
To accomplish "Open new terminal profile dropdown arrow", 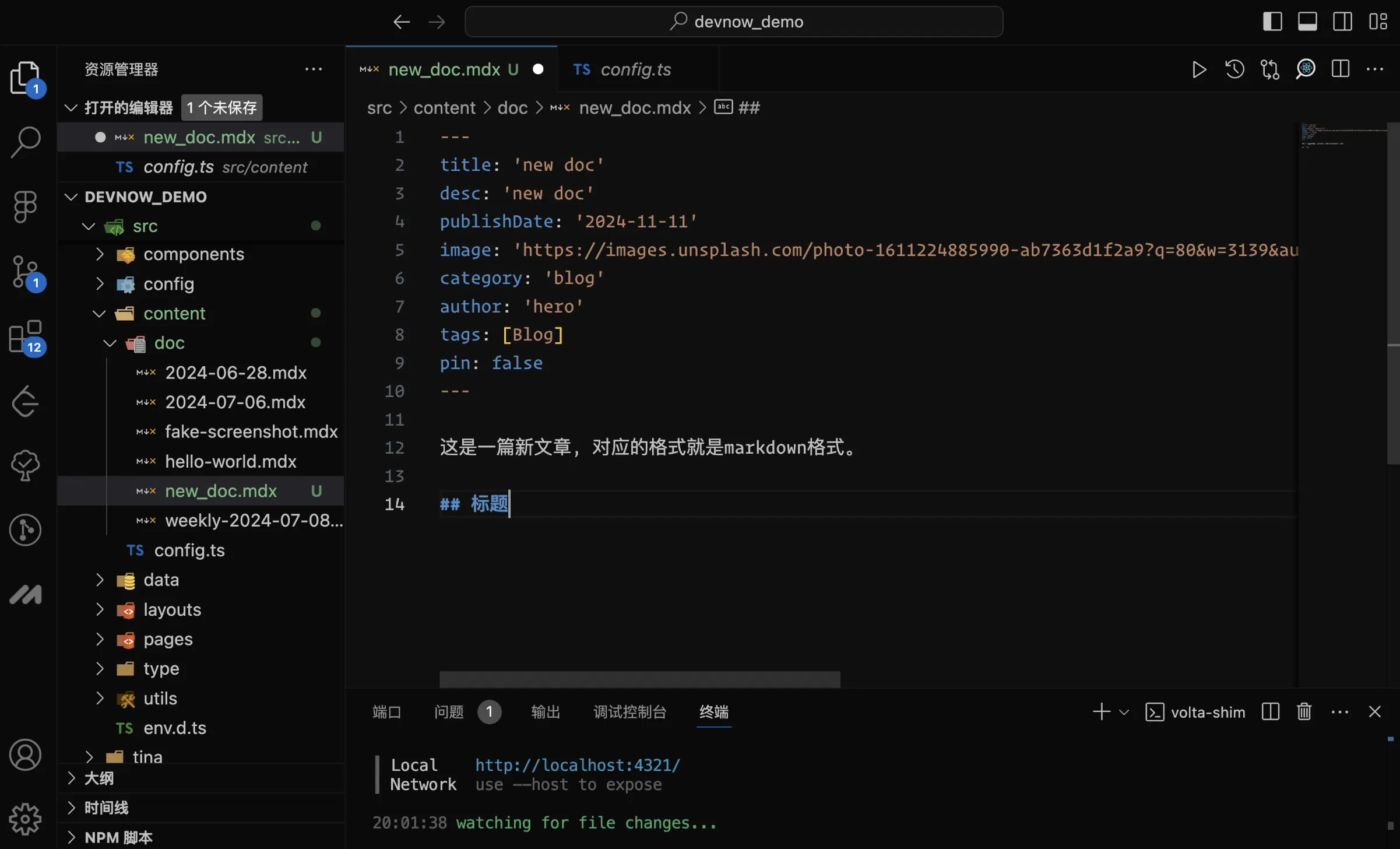I will [x=1125, y=712].
